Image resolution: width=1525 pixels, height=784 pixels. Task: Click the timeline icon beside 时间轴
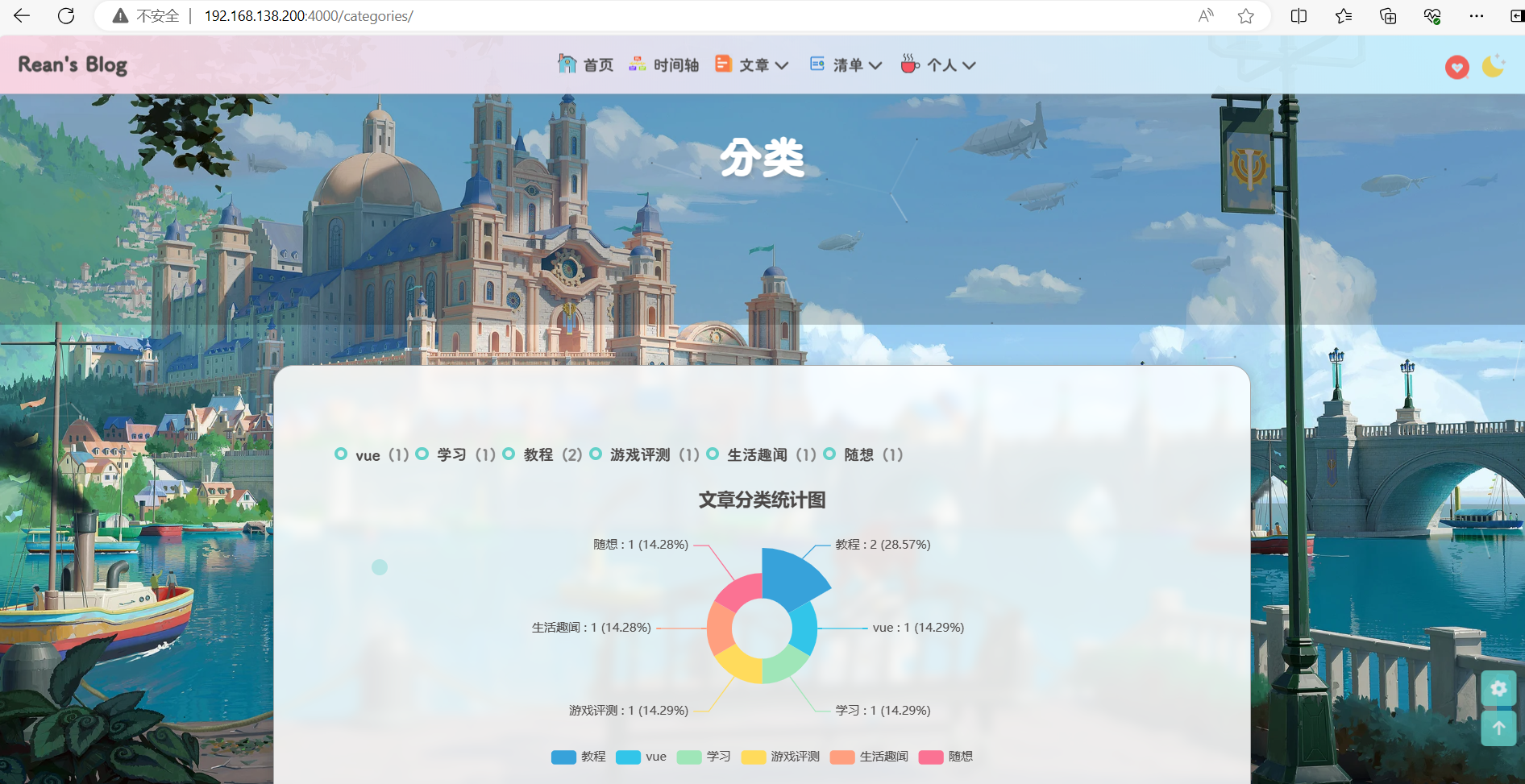pyautogui.click(x=638, y=64)
